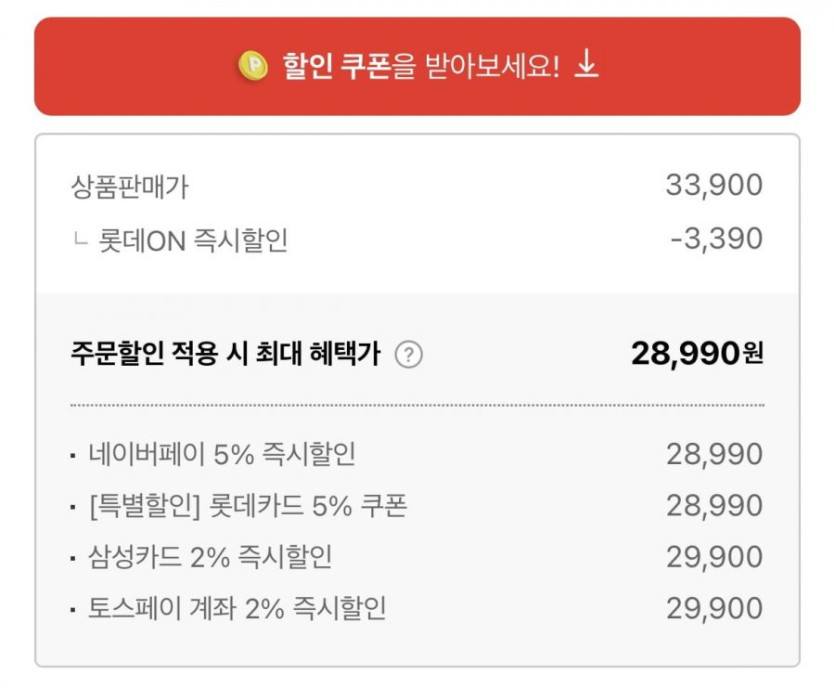Select the 토스페이 계좌 2% 즉시할인 option

236,608
